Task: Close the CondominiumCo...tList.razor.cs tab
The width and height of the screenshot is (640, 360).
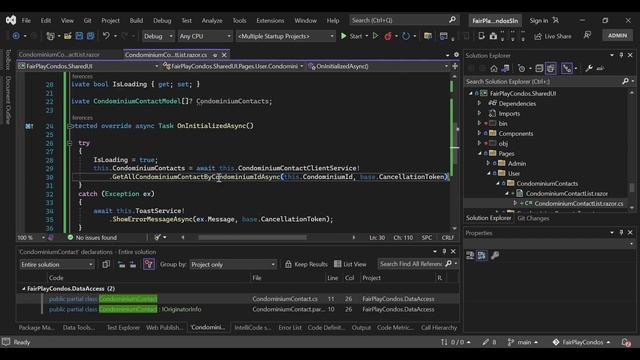Action: [224, 55]
